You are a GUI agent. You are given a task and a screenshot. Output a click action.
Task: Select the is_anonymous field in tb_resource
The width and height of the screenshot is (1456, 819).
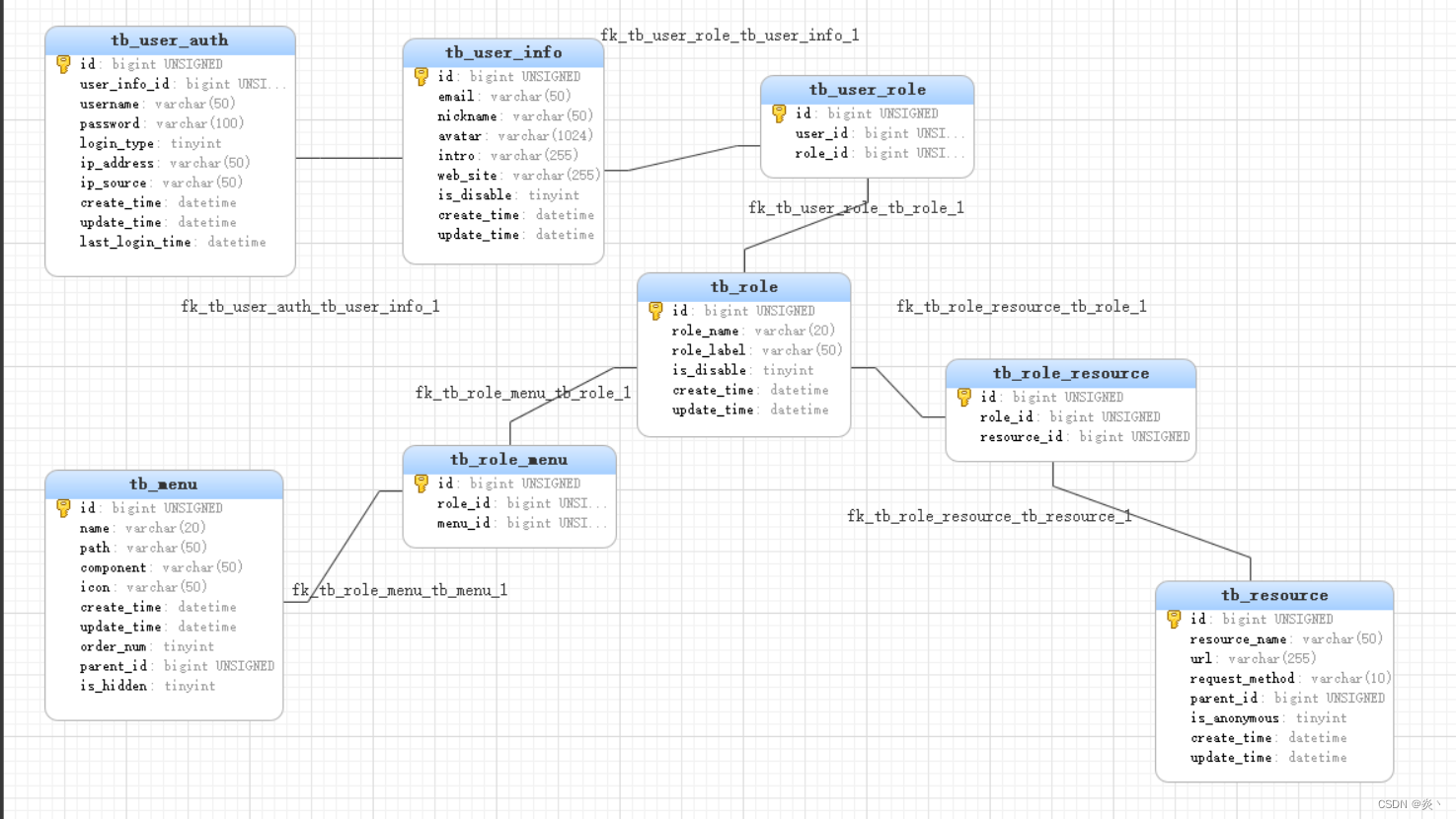tap(1268, 718)
